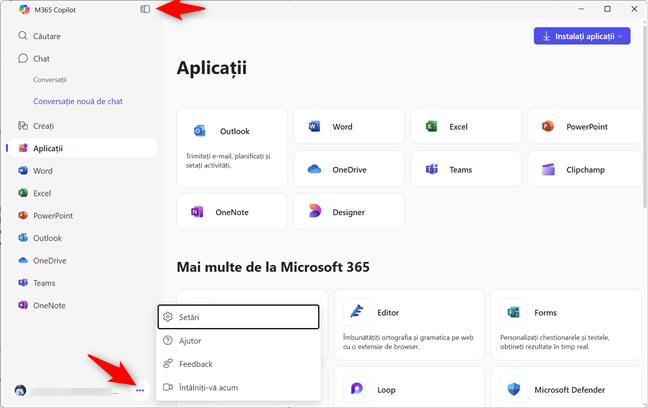Viewport: 648px width, 408px height.
Task: Choose Setări from the popup menu
Action: coord(238,317)
